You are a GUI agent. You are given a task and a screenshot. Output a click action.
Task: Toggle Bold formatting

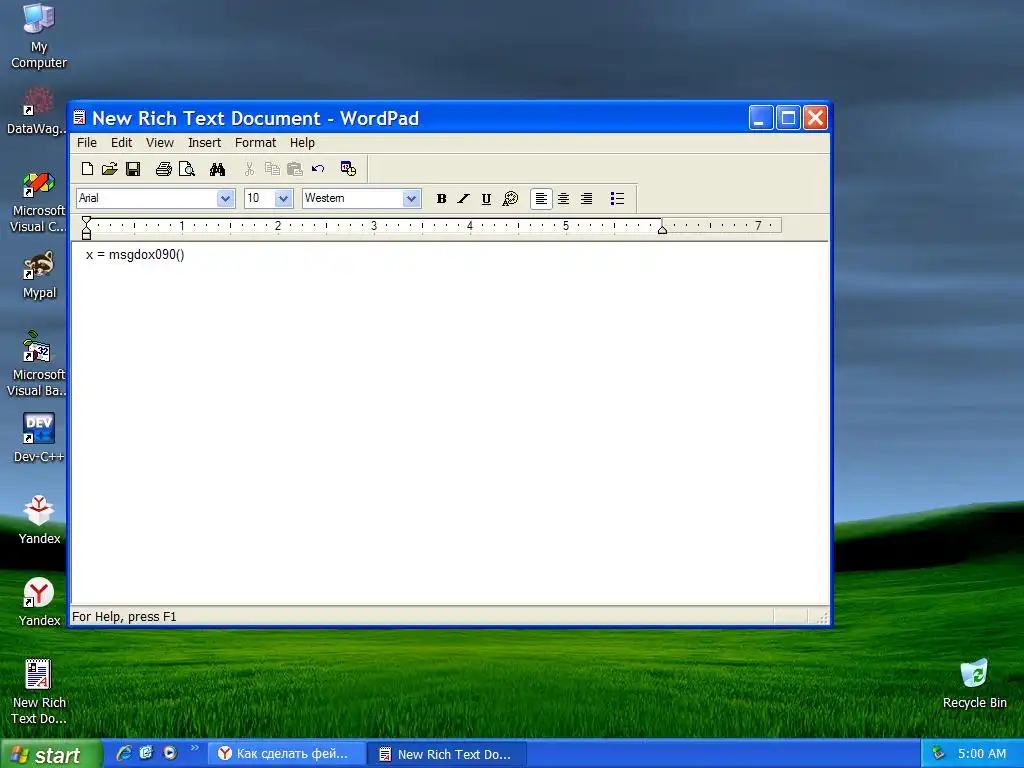pyautogui.click(x=441, y=199)
